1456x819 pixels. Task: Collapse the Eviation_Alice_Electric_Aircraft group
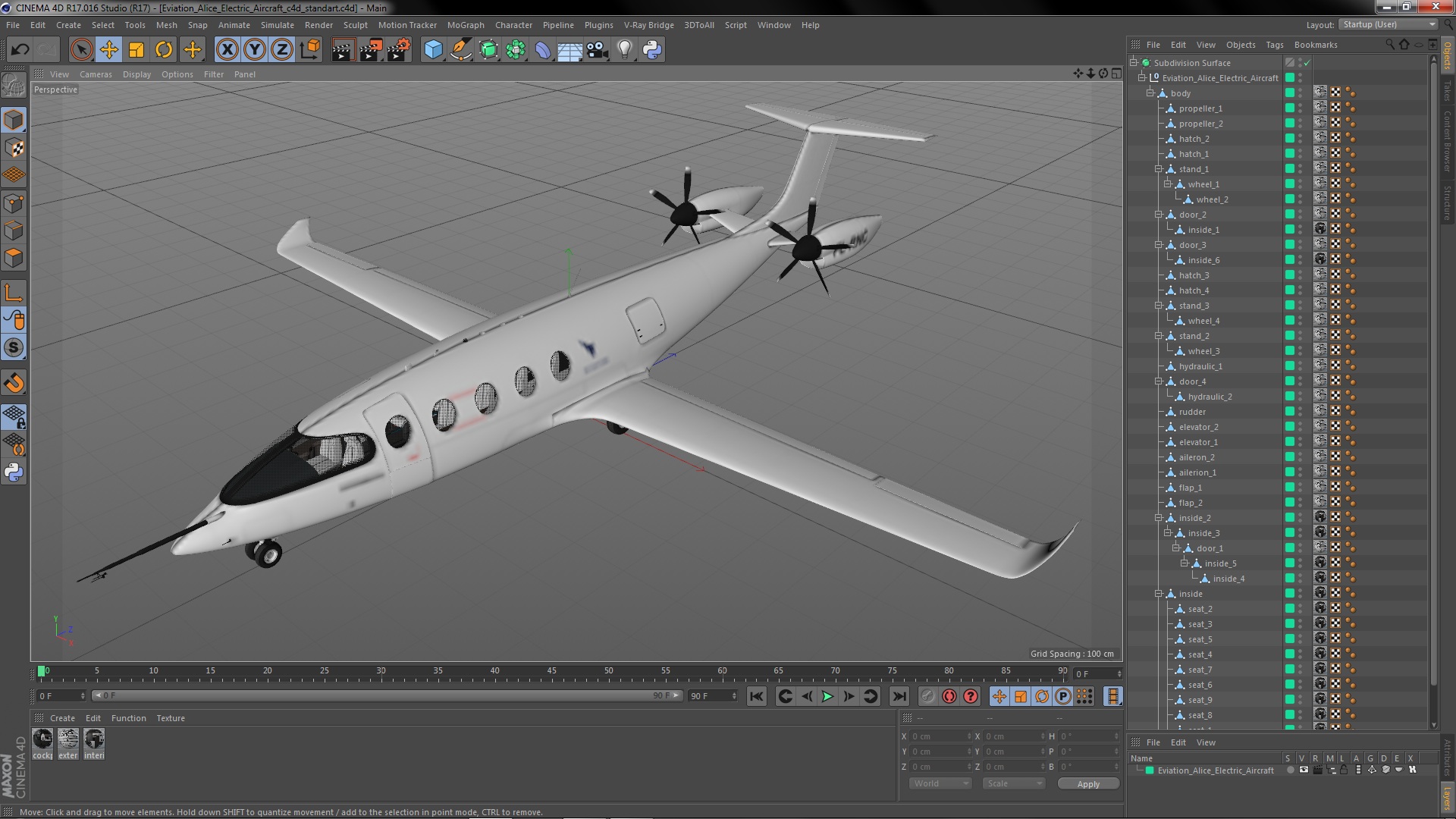pos(1142,78)
